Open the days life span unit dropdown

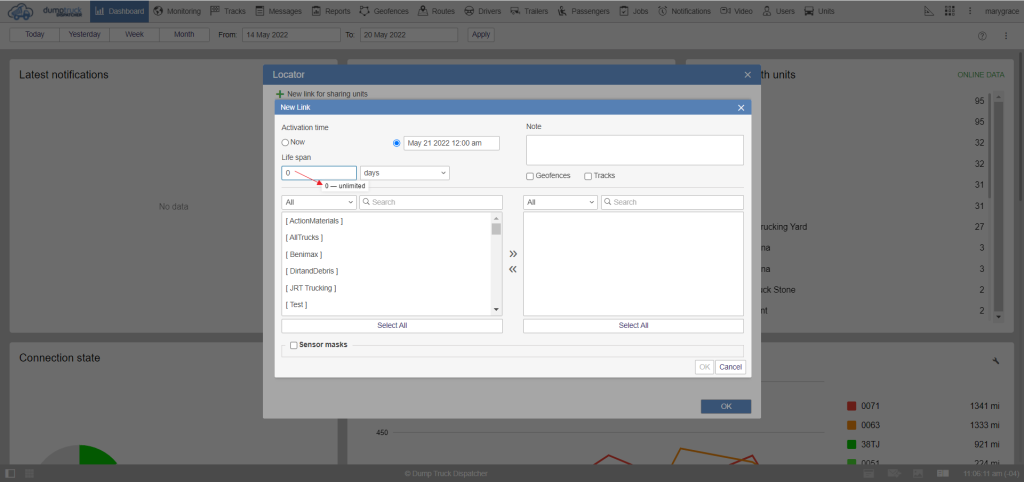click(x=404, y=173)
